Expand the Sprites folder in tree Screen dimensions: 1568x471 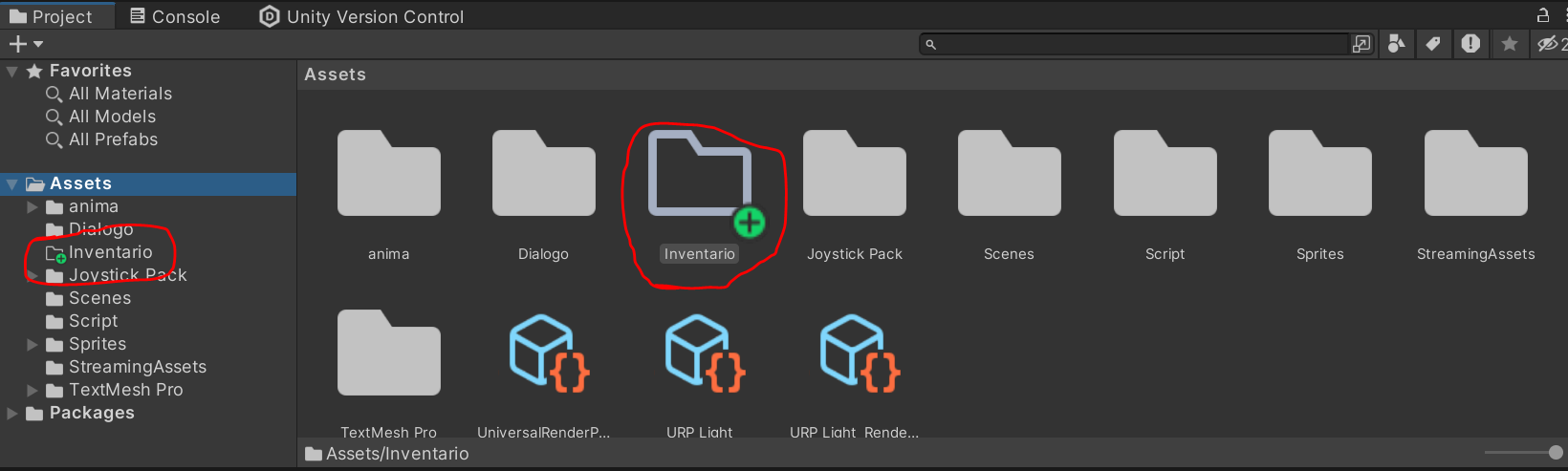tap(33, 345)
